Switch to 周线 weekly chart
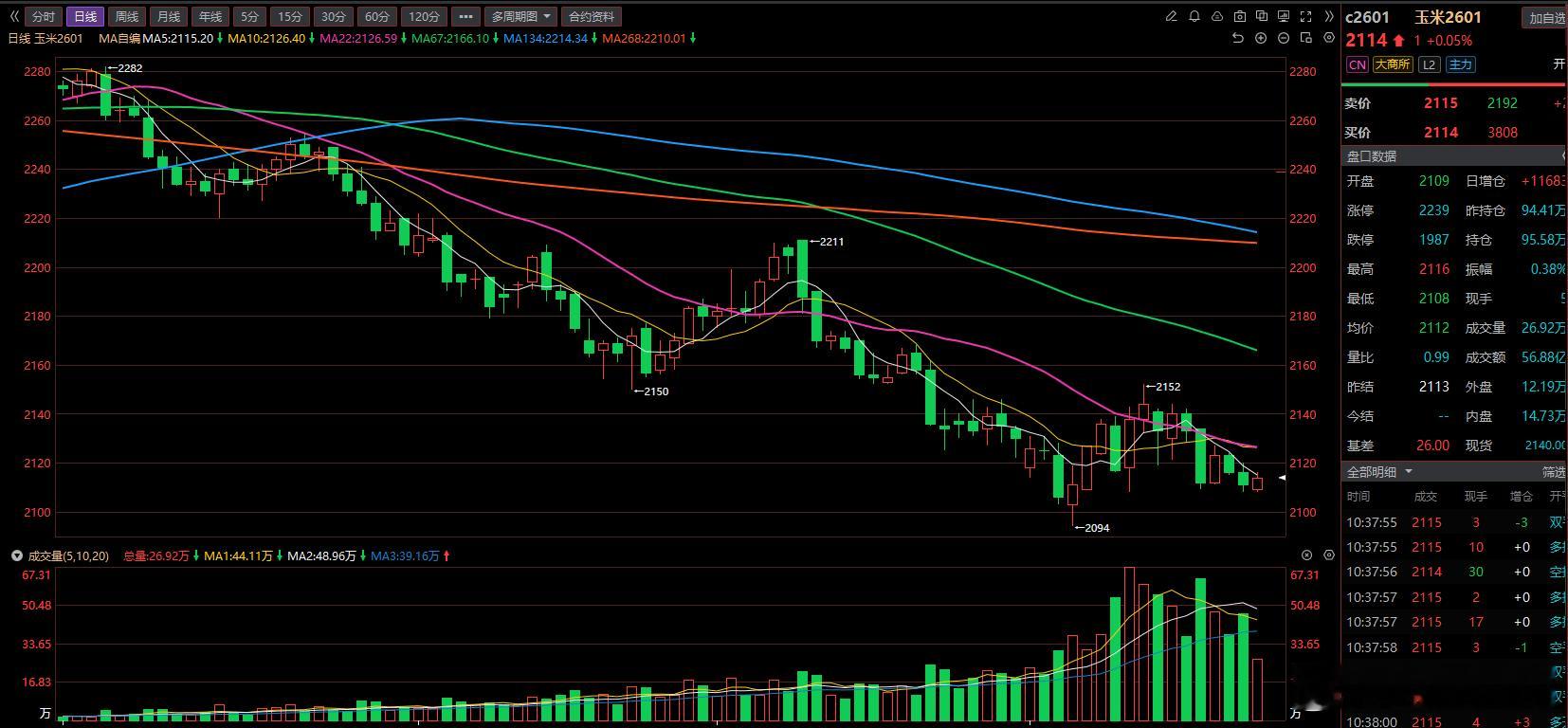Image resolution: width=1568 pixels, height=728 pixels. (x=127, y=16)
